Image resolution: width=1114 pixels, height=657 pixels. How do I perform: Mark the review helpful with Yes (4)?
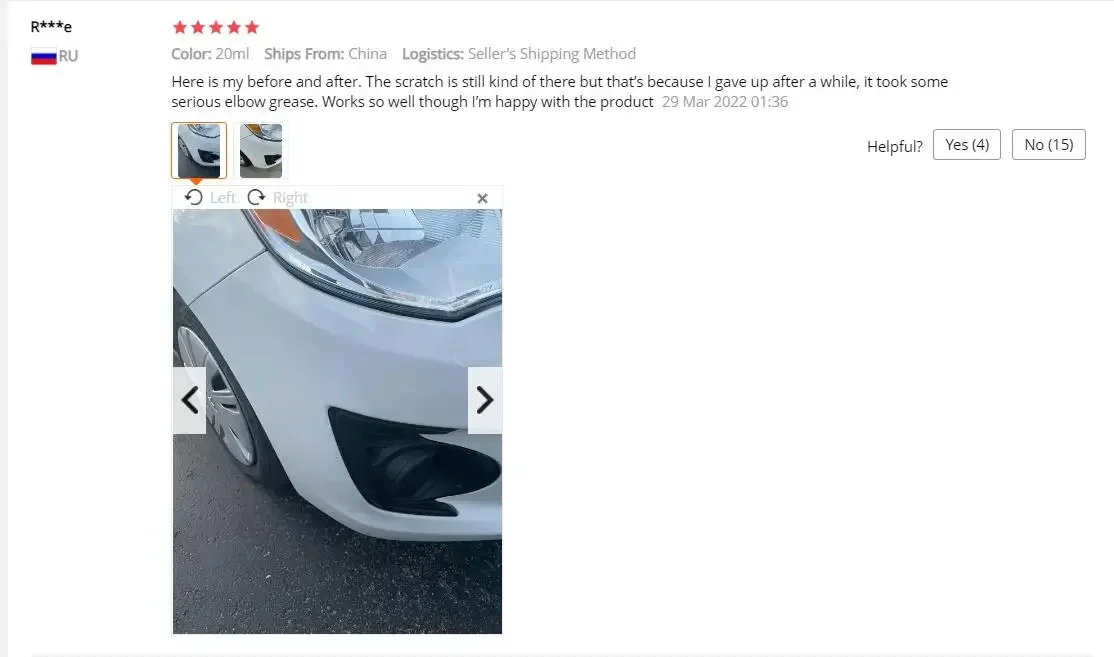[x=966, y=144]
